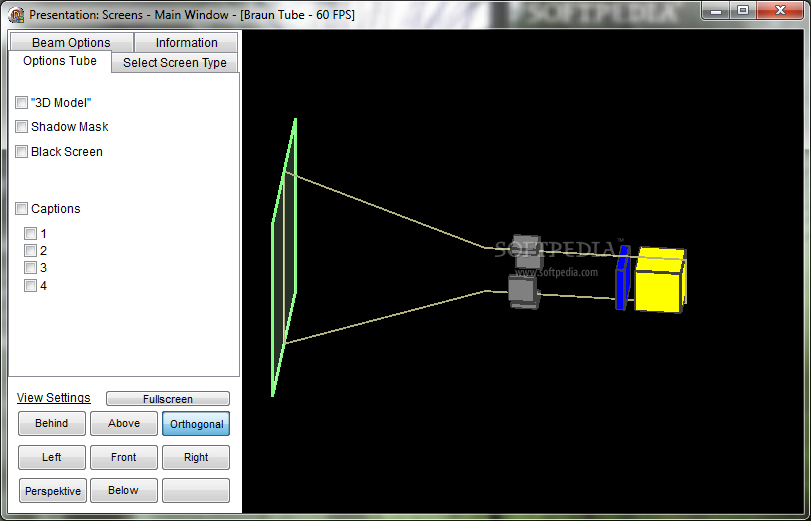Image resolution: width=811 pixels, height=521 pixels.
Task: Open the Information tab
Action: point(186,42)
